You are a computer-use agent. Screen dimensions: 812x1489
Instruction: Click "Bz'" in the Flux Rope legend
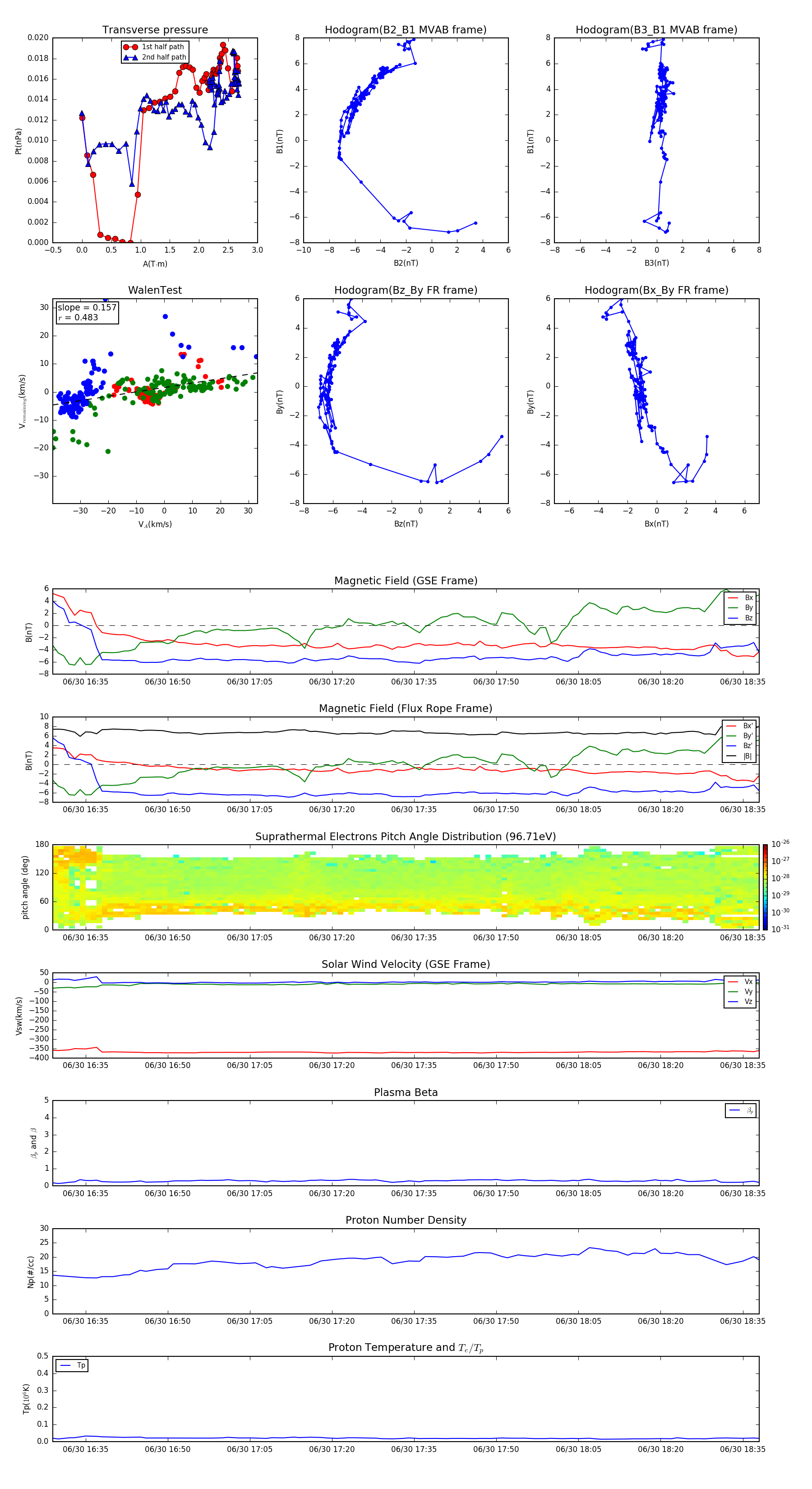point(748,746)
